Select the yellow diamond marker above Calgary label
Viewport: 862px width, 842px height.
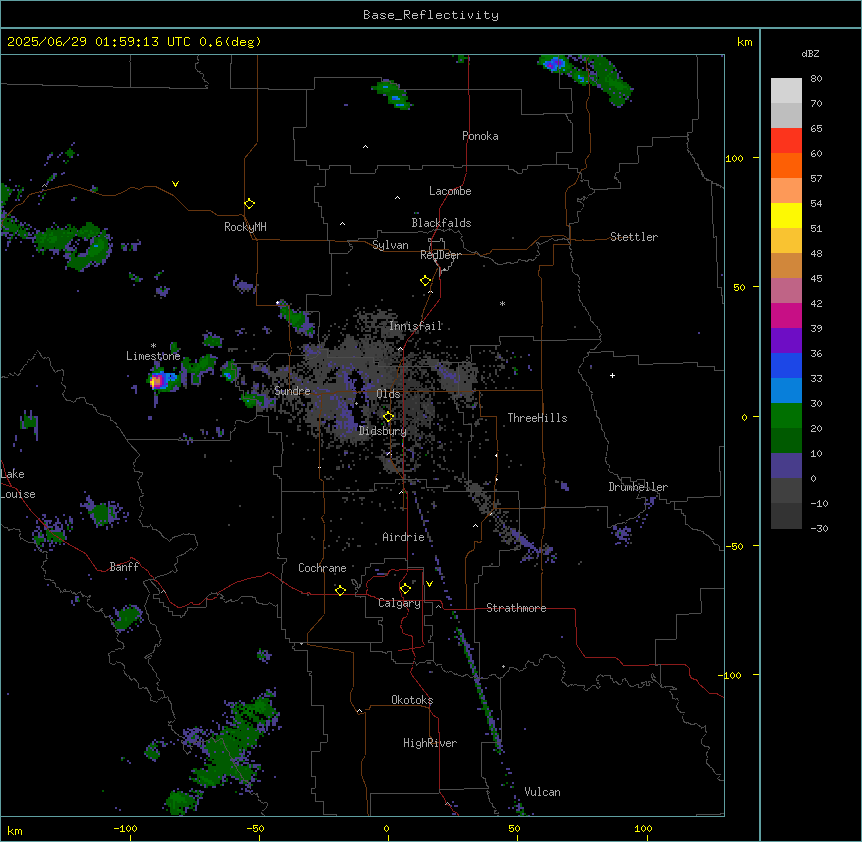tap(405, 589)
